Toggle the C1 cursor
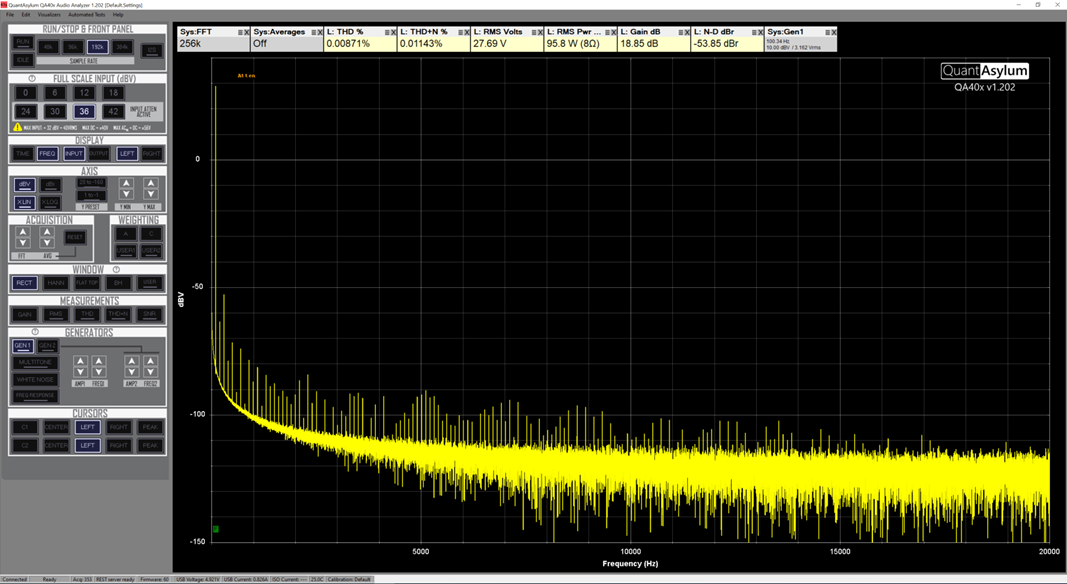 pos(24,427)
